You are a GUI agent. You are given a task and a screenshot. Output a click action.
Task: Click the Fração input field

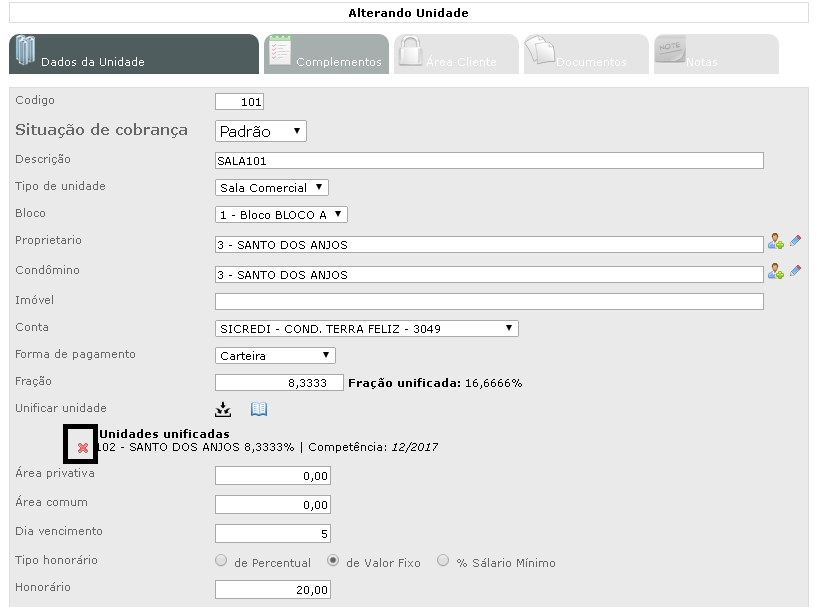click(x=279, y=383)
